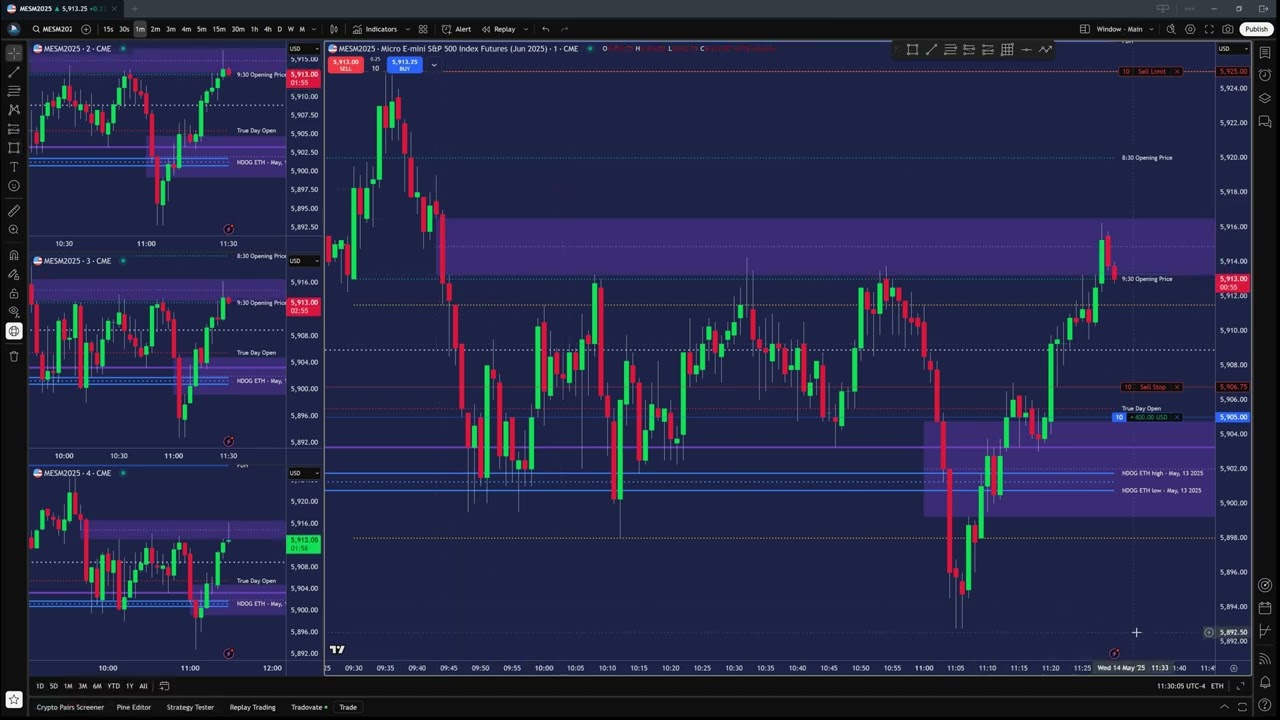Select the 1h timeframe
This screenshot has width=1280, height=720.
click(254, 29)
